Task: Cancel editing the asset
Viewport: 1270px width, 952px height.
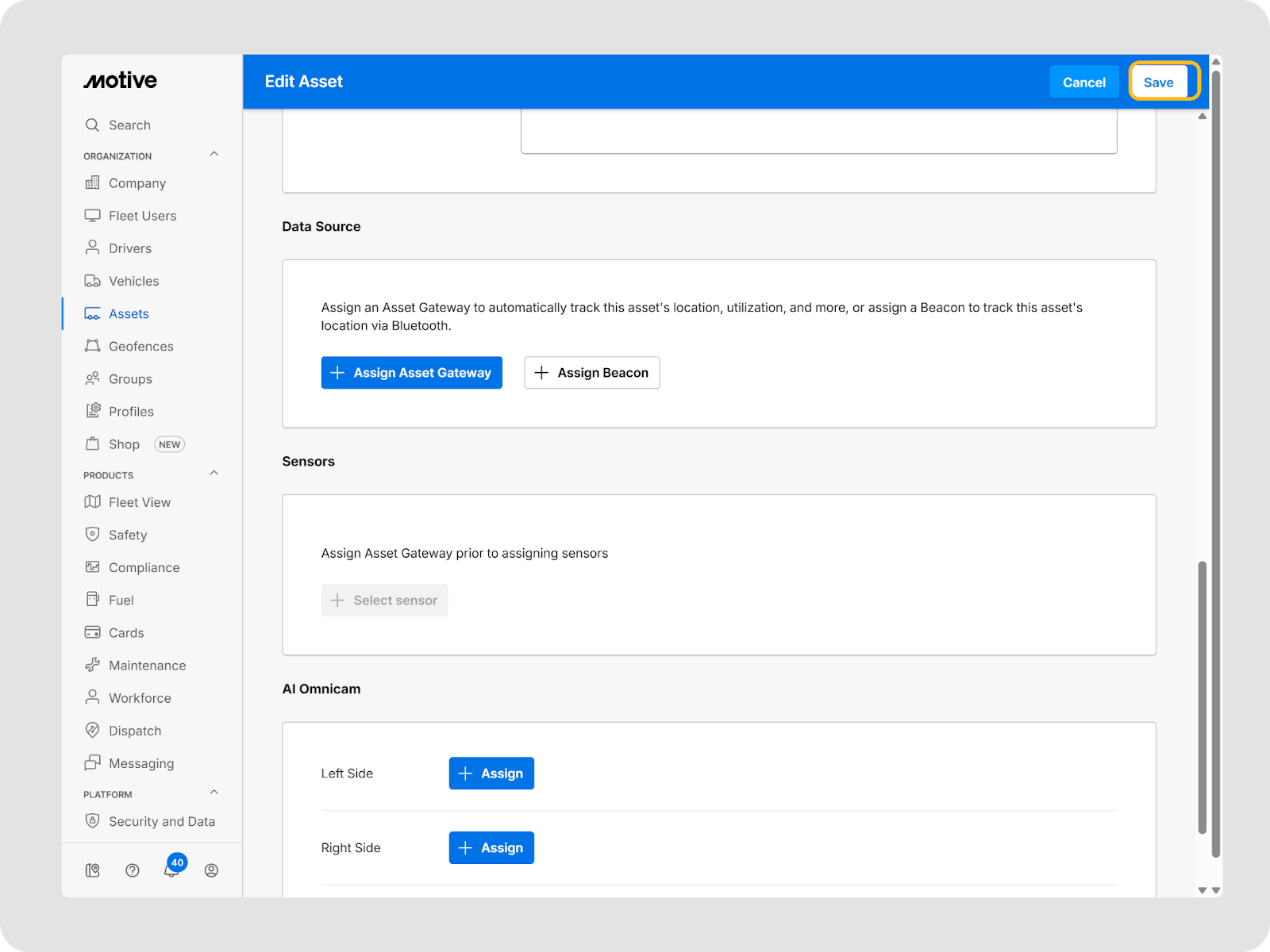Action: click(1083, 83)
